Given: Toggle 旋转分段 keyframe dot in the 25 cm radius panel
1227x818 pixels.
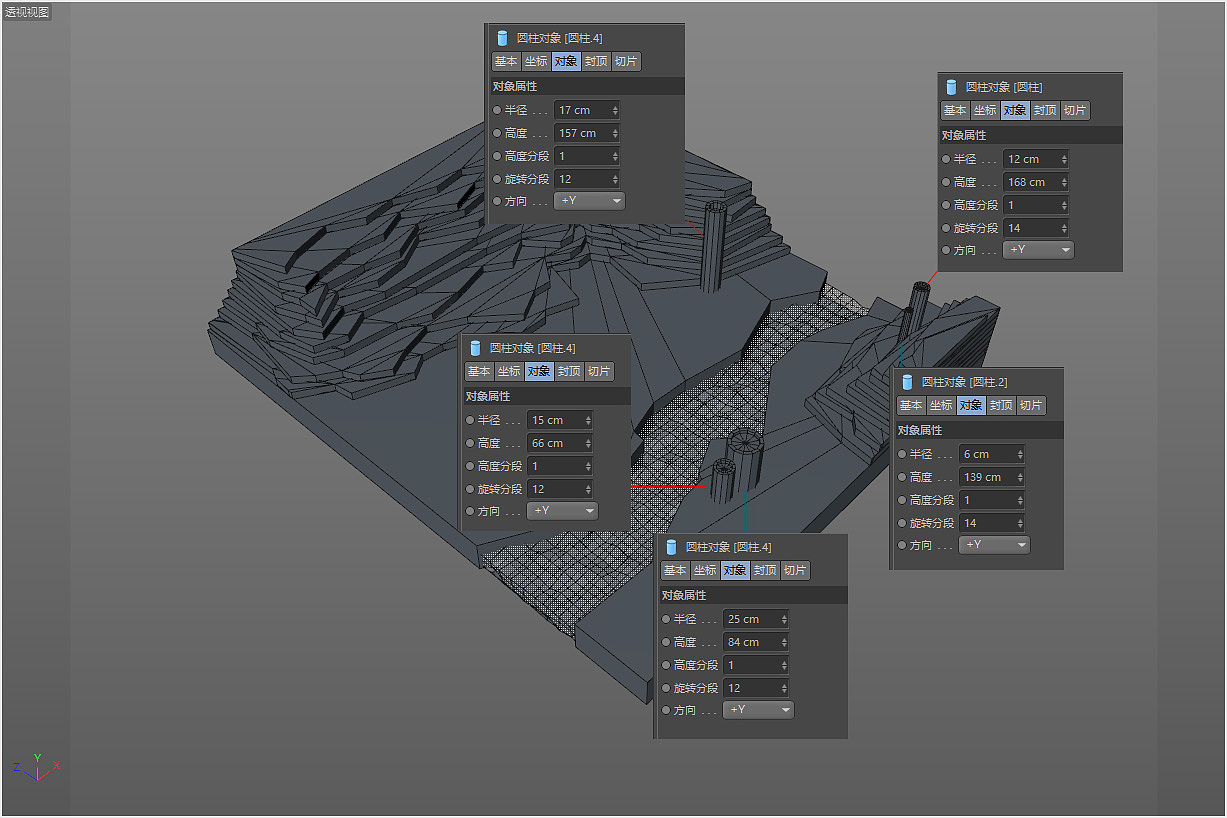Looking at the screenshot, I should click(666, 688).
